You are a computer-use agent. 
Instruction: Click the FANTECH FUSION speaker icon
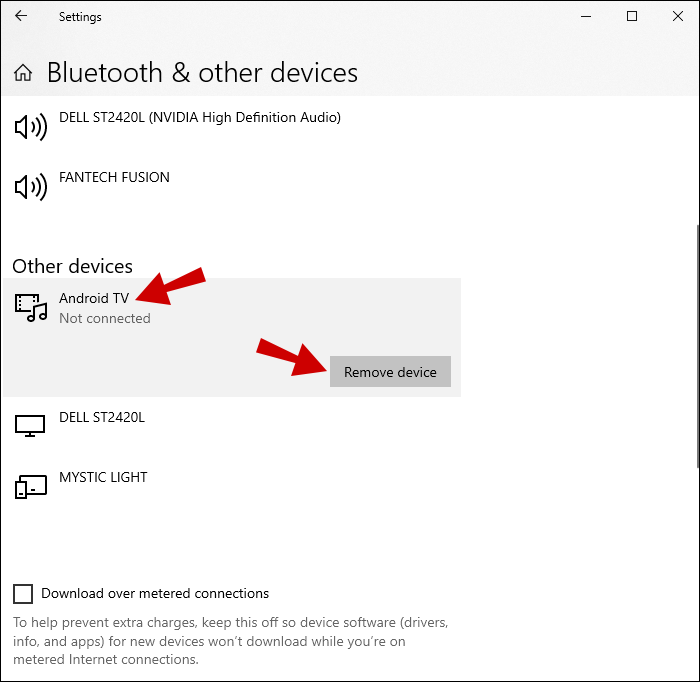(x=30, y=186)
